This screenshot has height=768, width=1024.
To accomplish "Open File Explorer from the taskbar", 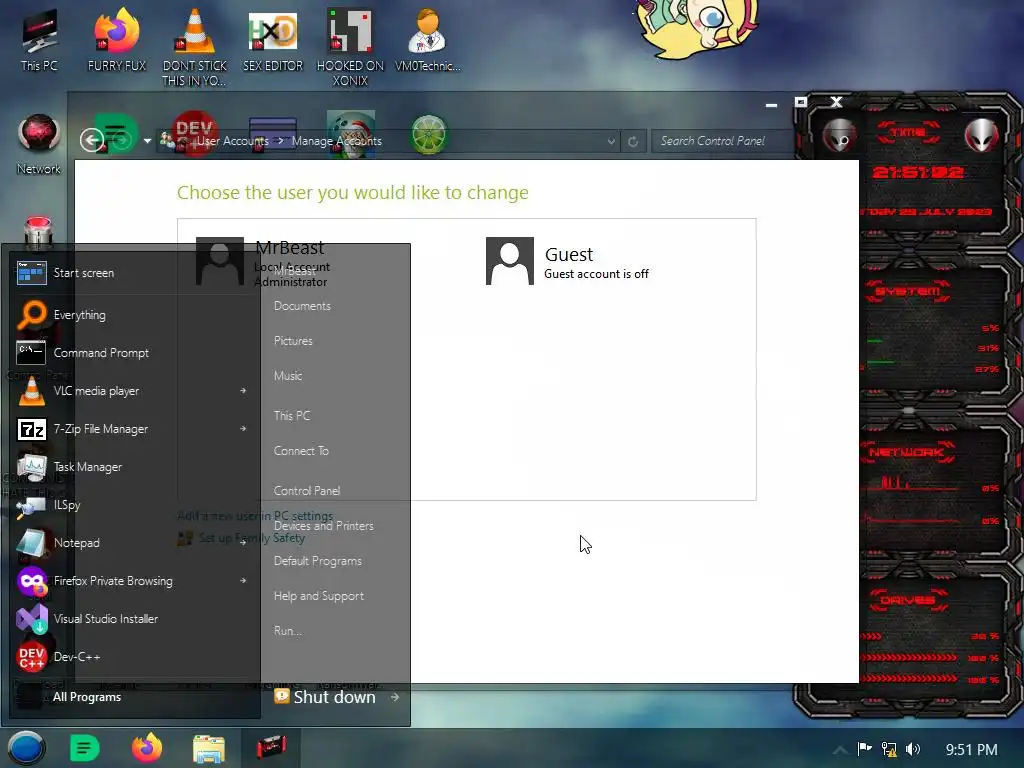I will [x=209, y=748].
